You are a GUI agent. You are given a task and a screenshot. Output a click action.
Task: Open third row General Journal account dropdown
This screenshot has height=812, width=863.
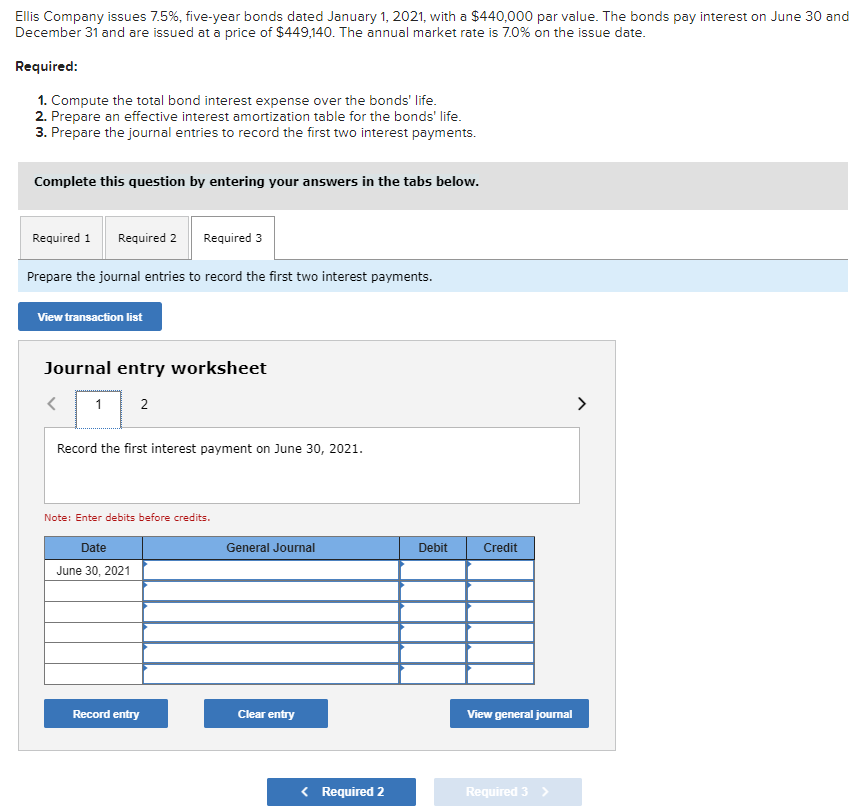tap(271, 612)
